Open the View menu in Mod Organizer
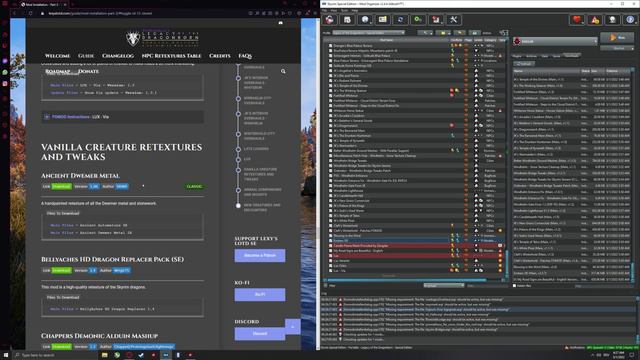This screenshot has height=360, width=640. pos(334,10)
